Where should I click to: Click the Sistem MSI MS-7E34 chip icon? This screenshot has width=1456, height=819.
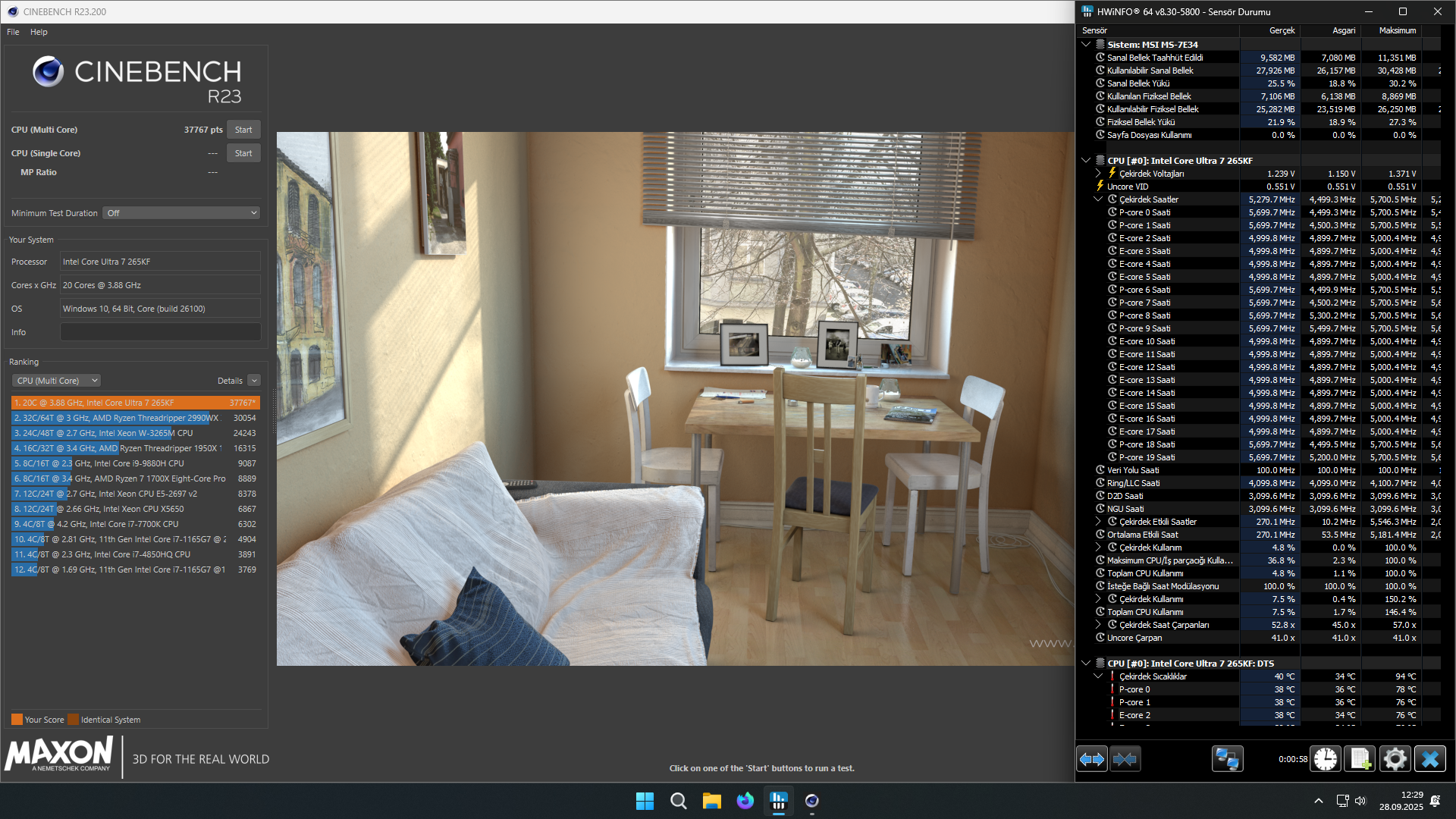pos(1100,44)
